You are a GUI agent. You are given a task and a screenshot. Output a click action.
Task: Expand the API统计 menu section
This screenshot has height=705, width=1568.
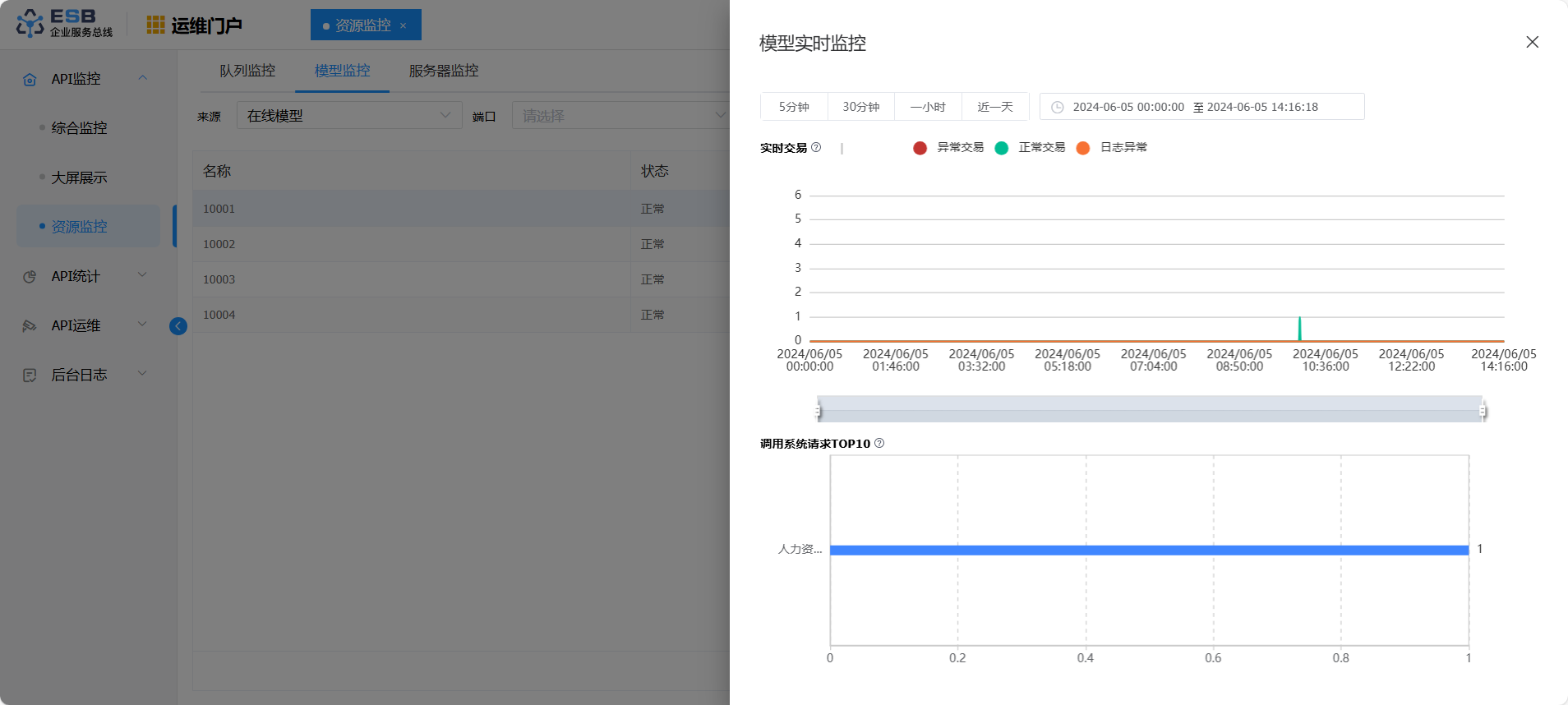point(142,275)
